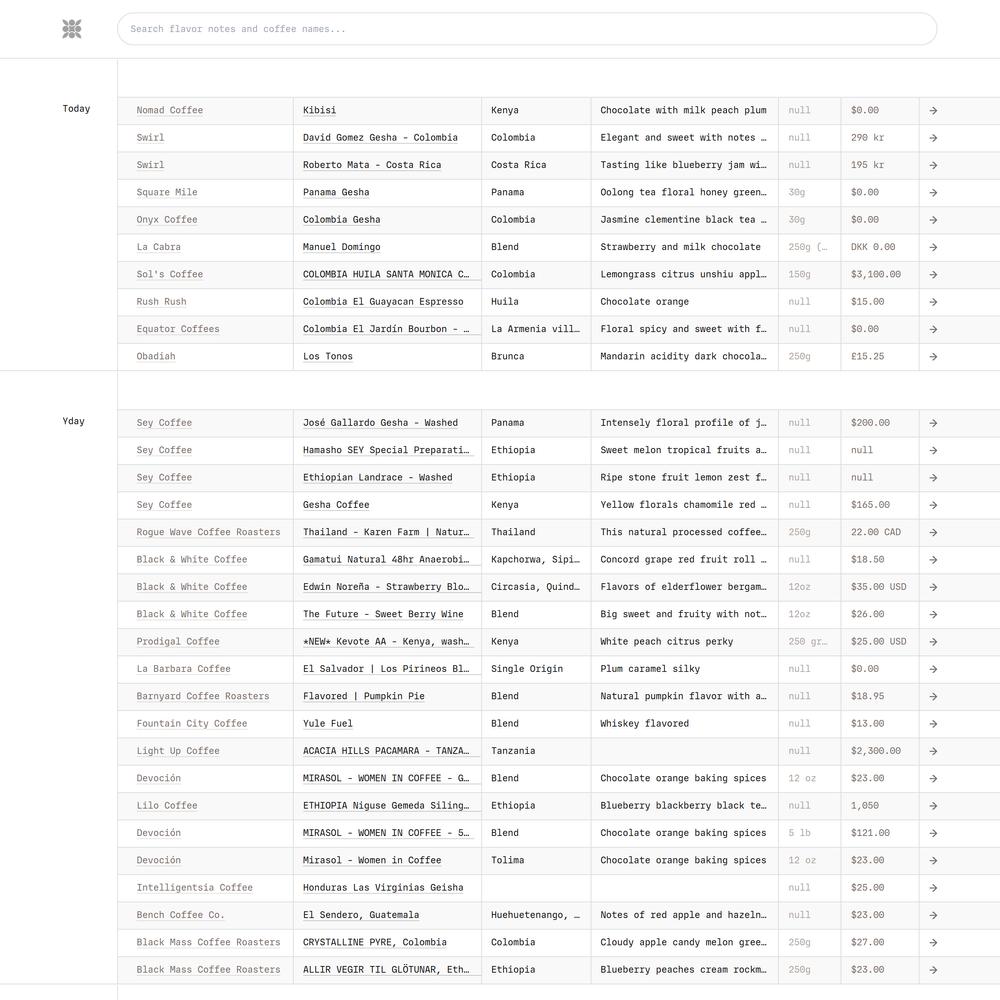Image resolution: width=1000 pixels, height=1000 pixels.
Task: Open Sol's Coffee roaster link
Action: point(170,275)
